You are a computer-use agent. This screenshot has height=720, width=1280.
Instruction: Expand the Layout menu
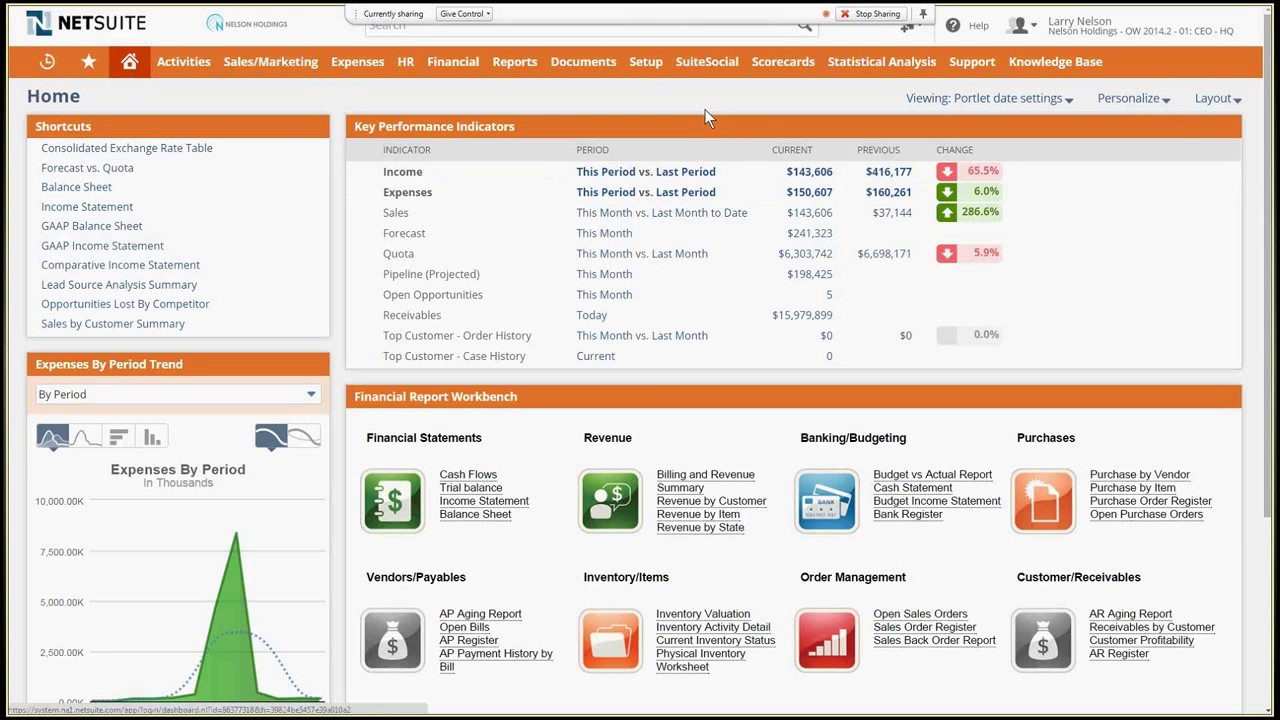(x=1217, y=98)
